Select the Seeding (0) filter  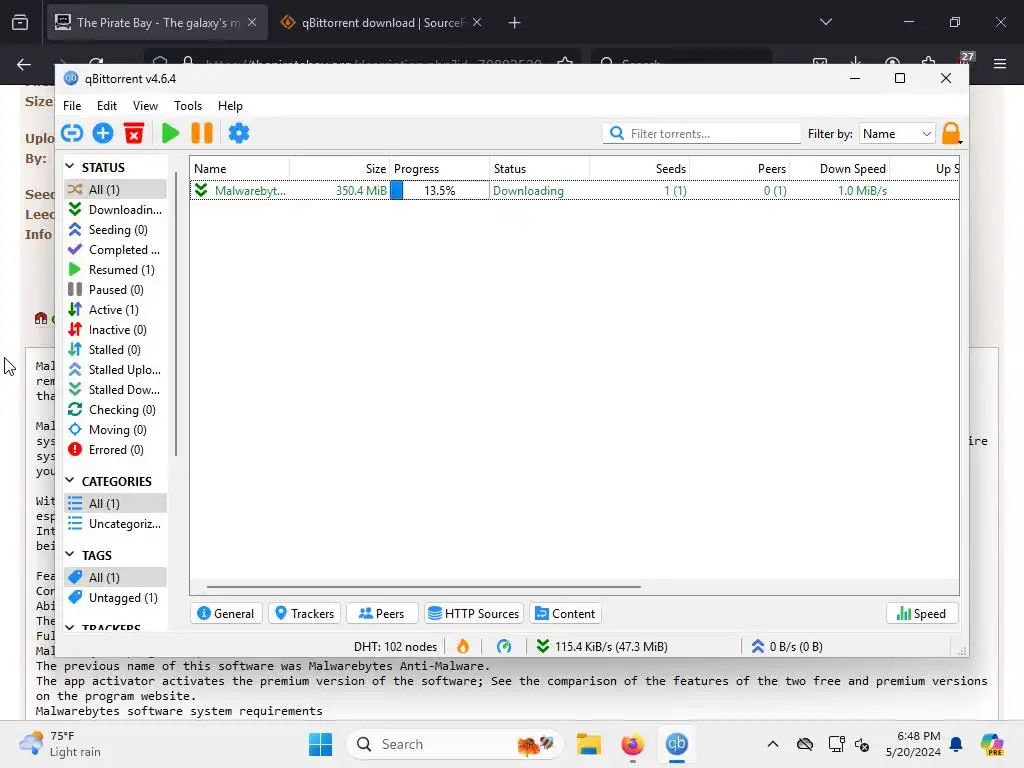pyautogui.click(x=116, y=230)
